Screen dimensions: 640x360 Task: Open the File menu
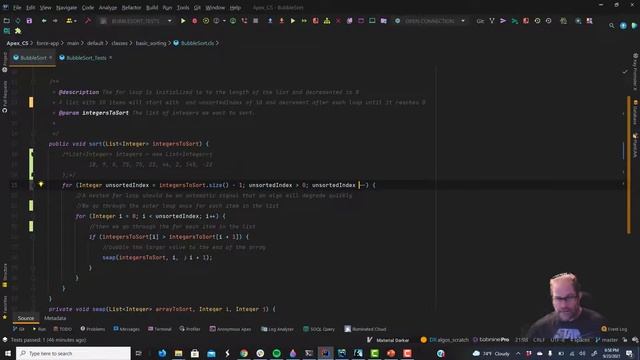click(x=17, y=8)
